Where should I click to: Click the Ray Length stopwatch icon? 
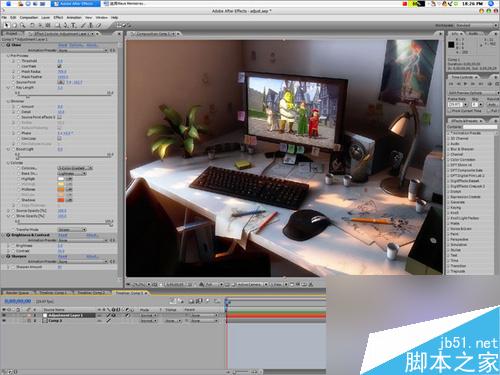point(14,87)
